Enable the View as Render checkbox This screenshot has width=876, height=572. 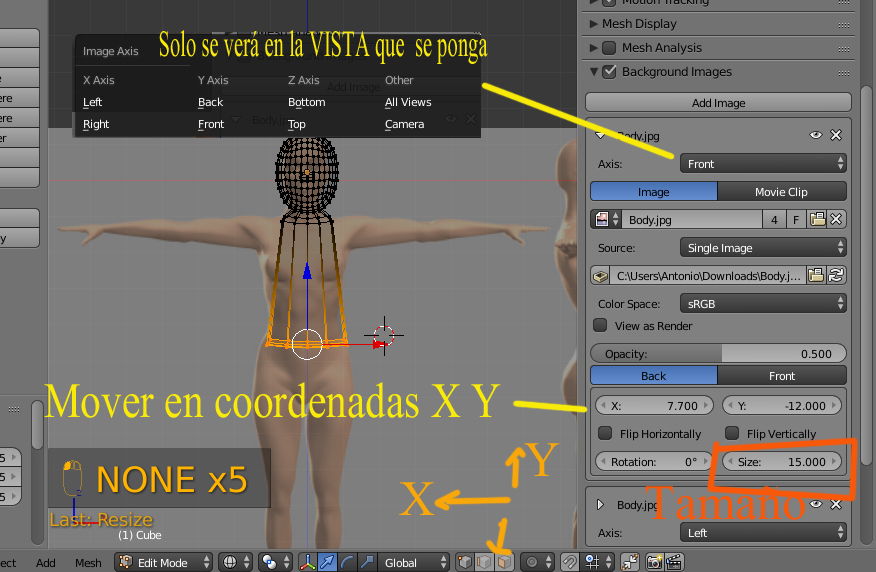point(600,325)
